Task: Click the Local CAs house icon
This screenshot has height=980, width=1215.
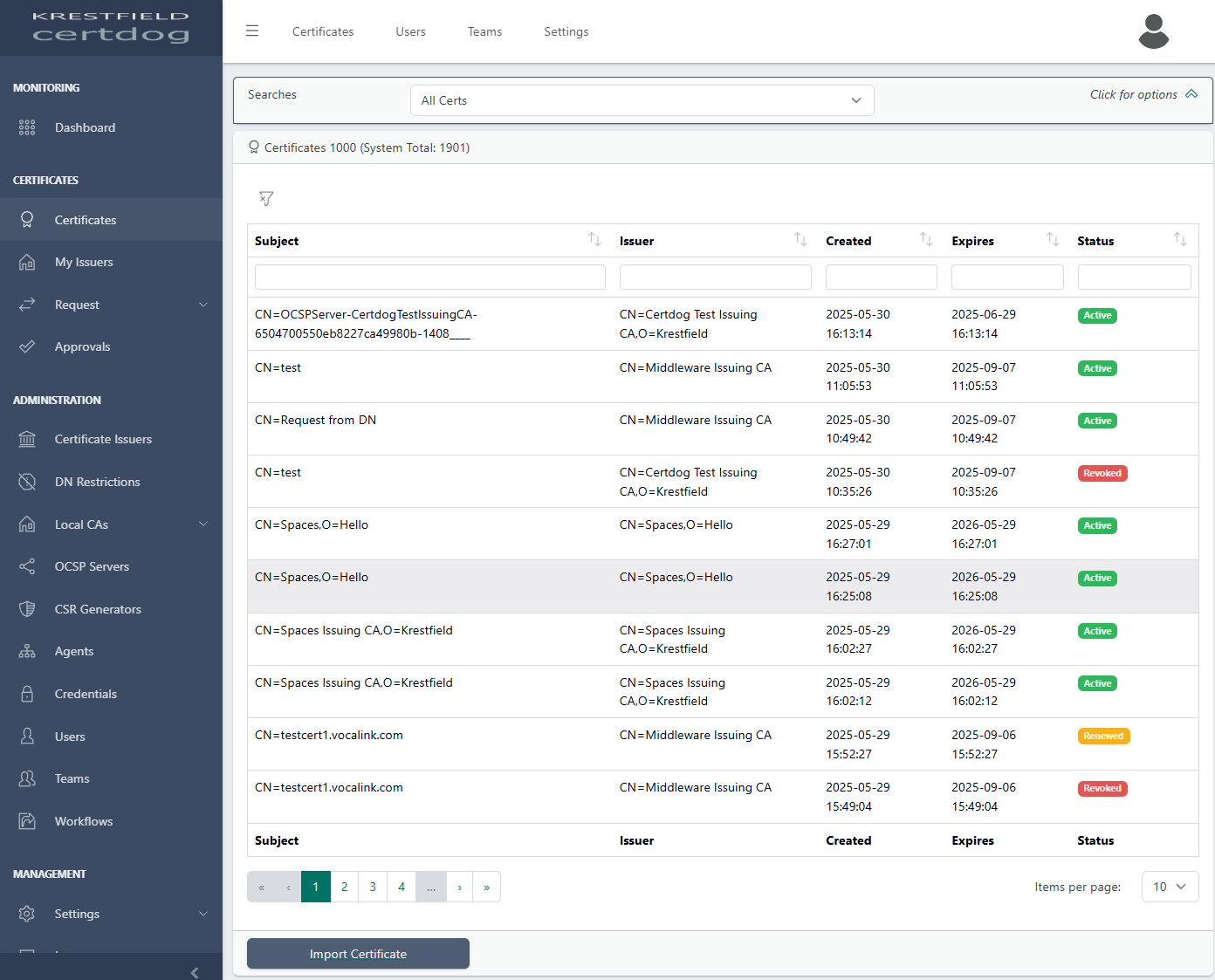Action: pos(27,524)
